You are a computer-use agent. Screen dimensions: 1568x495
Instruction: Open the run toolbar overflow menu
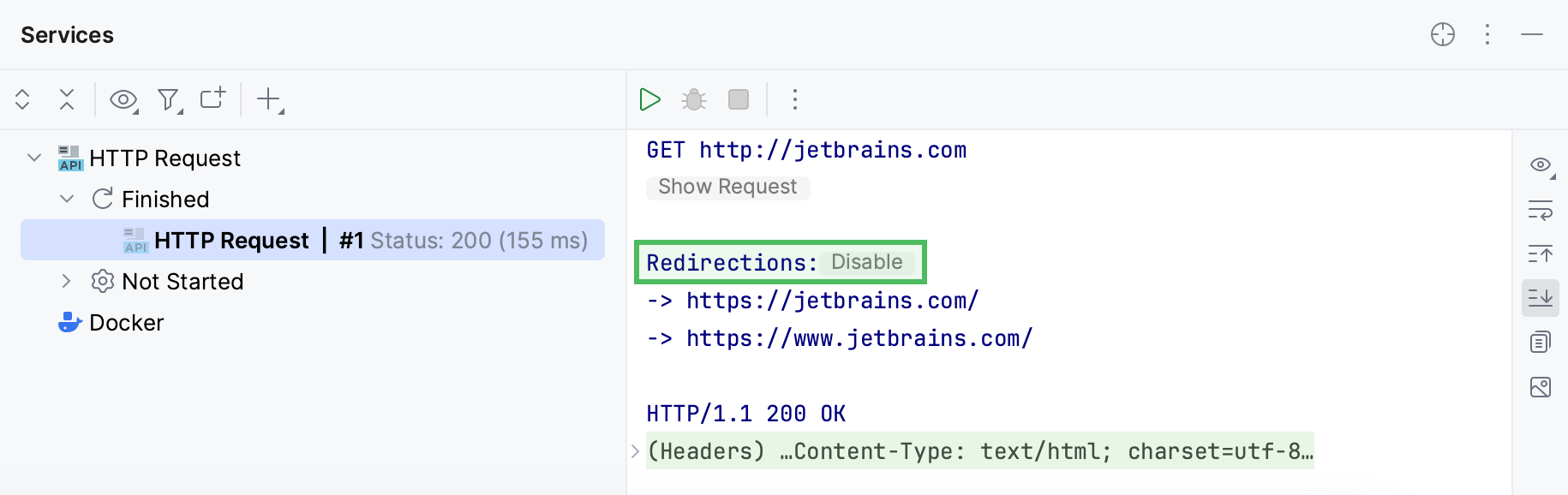tap(794, 99)
